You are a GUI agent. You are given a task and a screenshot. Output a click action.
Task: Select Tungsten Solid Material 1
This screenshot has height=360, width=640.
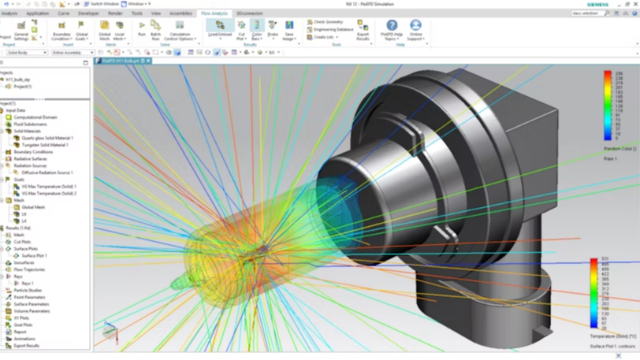click(x=45, y=145)
